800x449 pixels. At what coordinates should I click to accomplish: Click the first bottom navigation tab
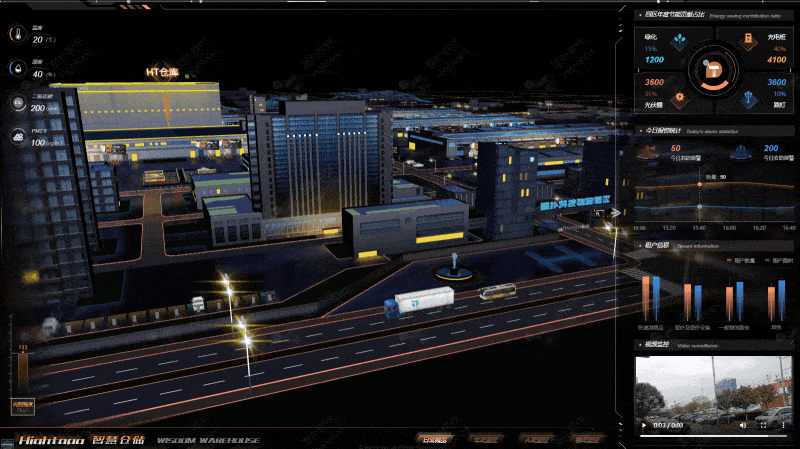(x=434, y=439)
